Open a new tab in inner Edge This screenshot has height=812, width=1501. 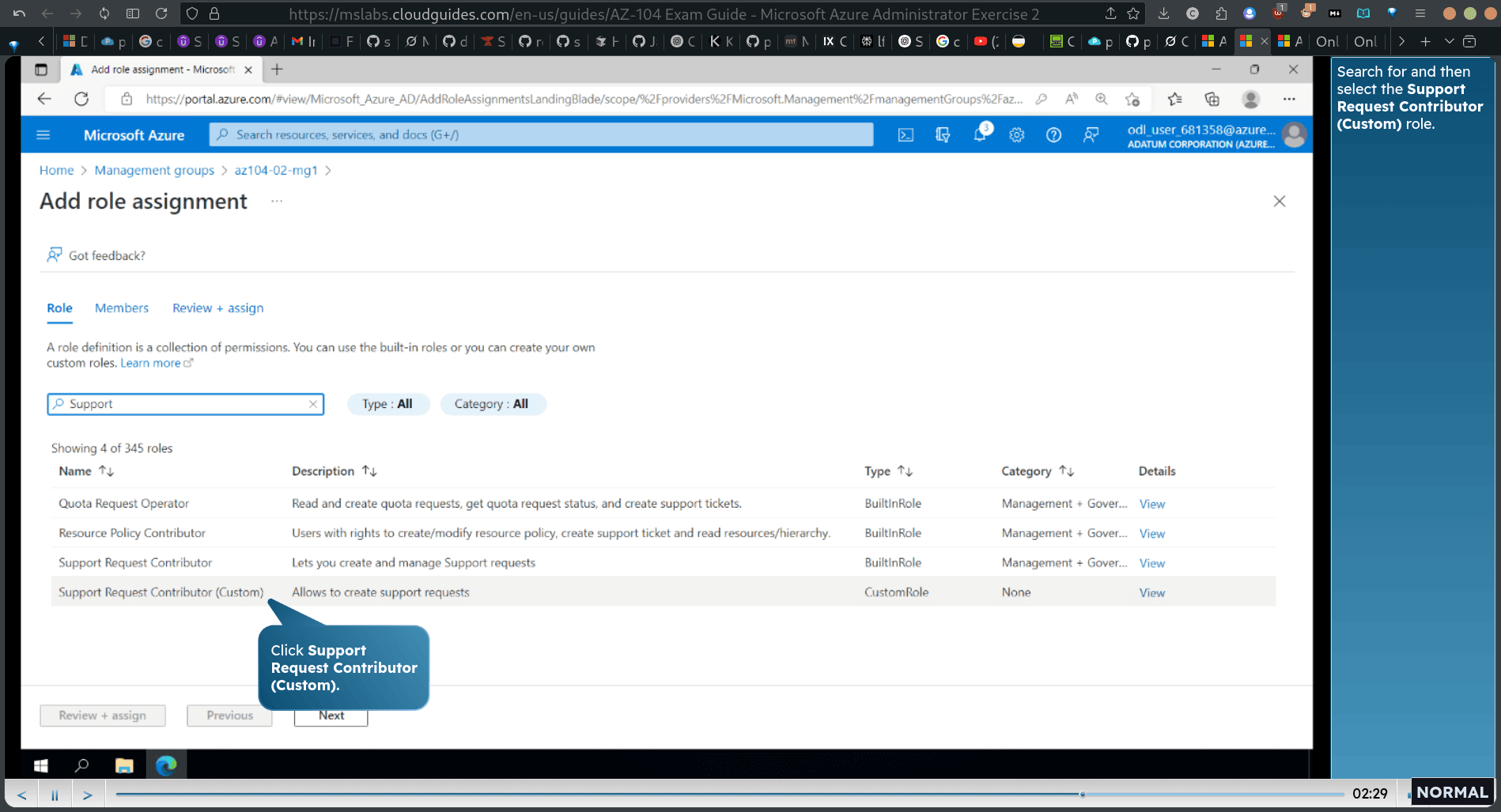[277, 70]
